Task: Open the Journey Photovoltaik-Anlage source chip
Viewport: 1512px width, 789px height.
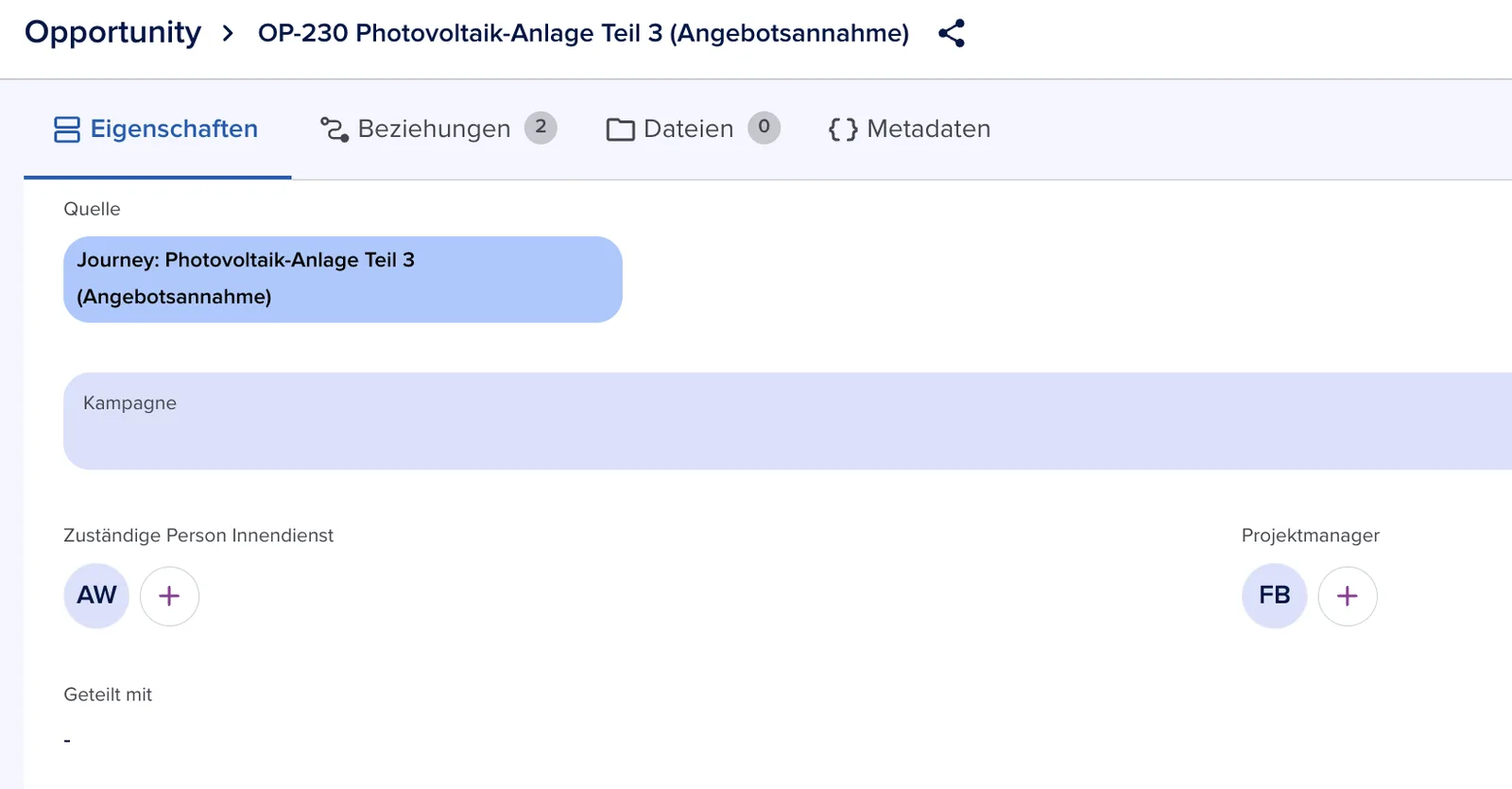Action: point(343,279)
